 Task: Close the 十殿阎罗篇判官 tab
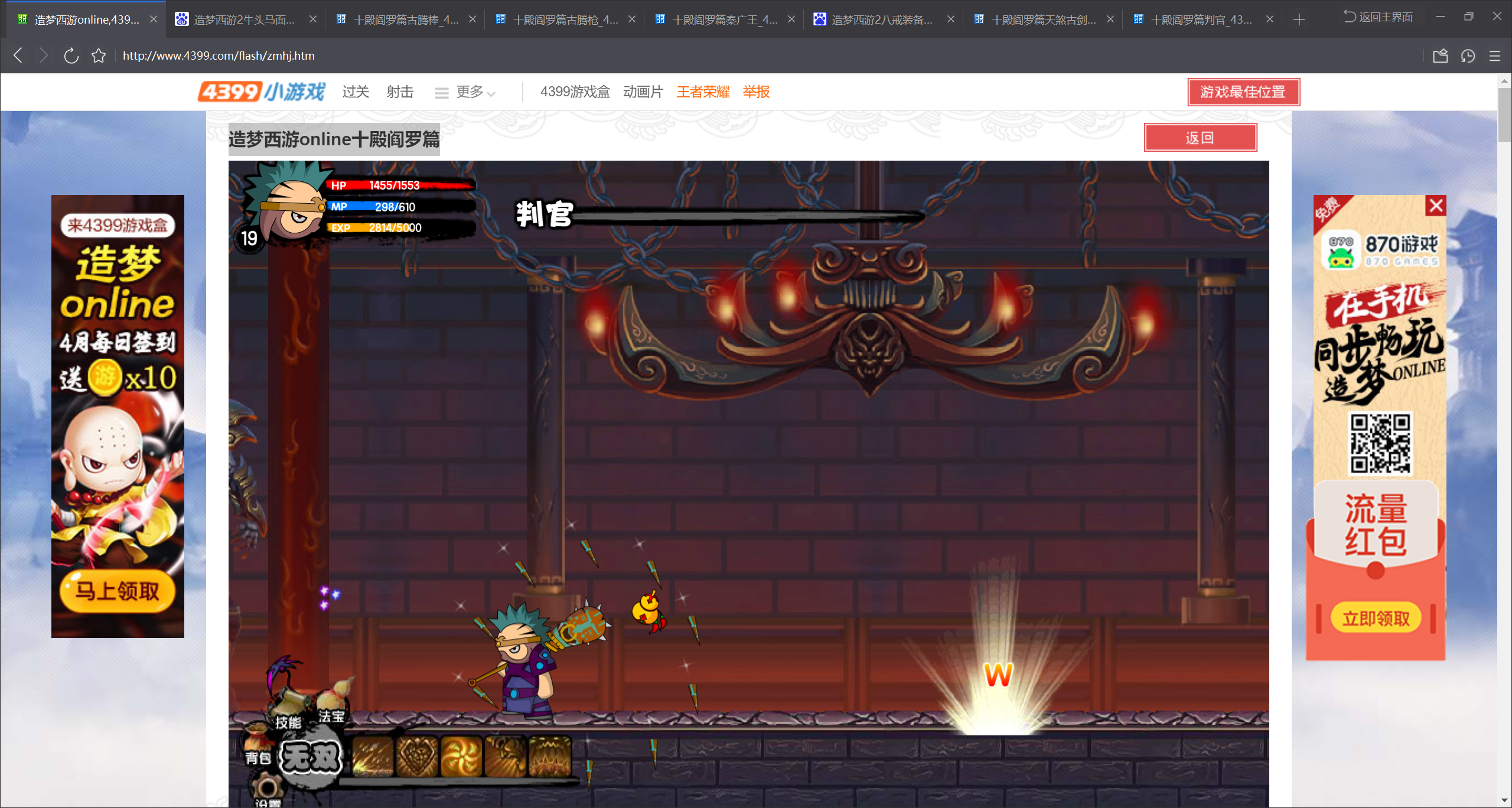[1270, 19]
